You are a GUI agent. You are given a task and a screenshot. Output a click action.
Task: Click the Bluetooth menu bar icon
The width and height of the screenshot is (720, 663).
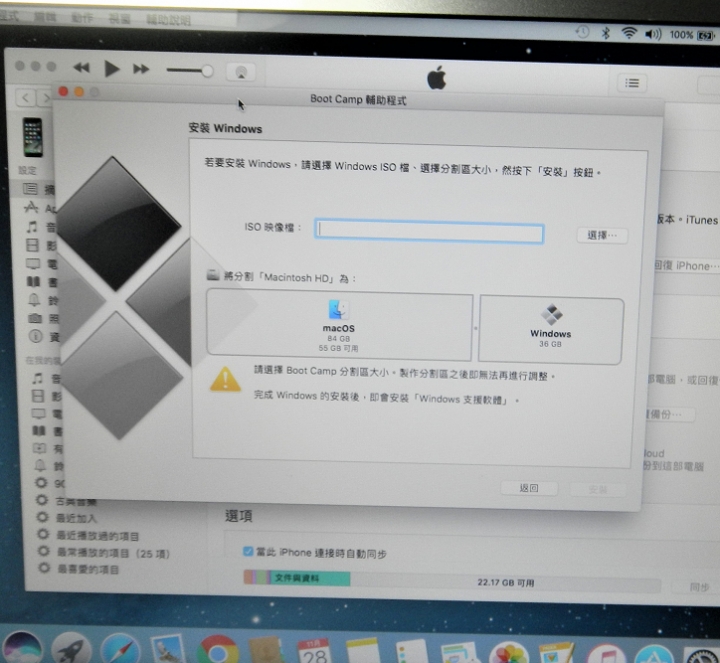605,33
